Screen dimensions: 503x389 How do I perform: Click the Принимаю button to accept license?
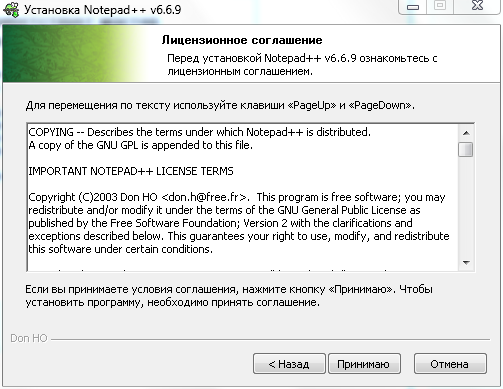[364, 364]
